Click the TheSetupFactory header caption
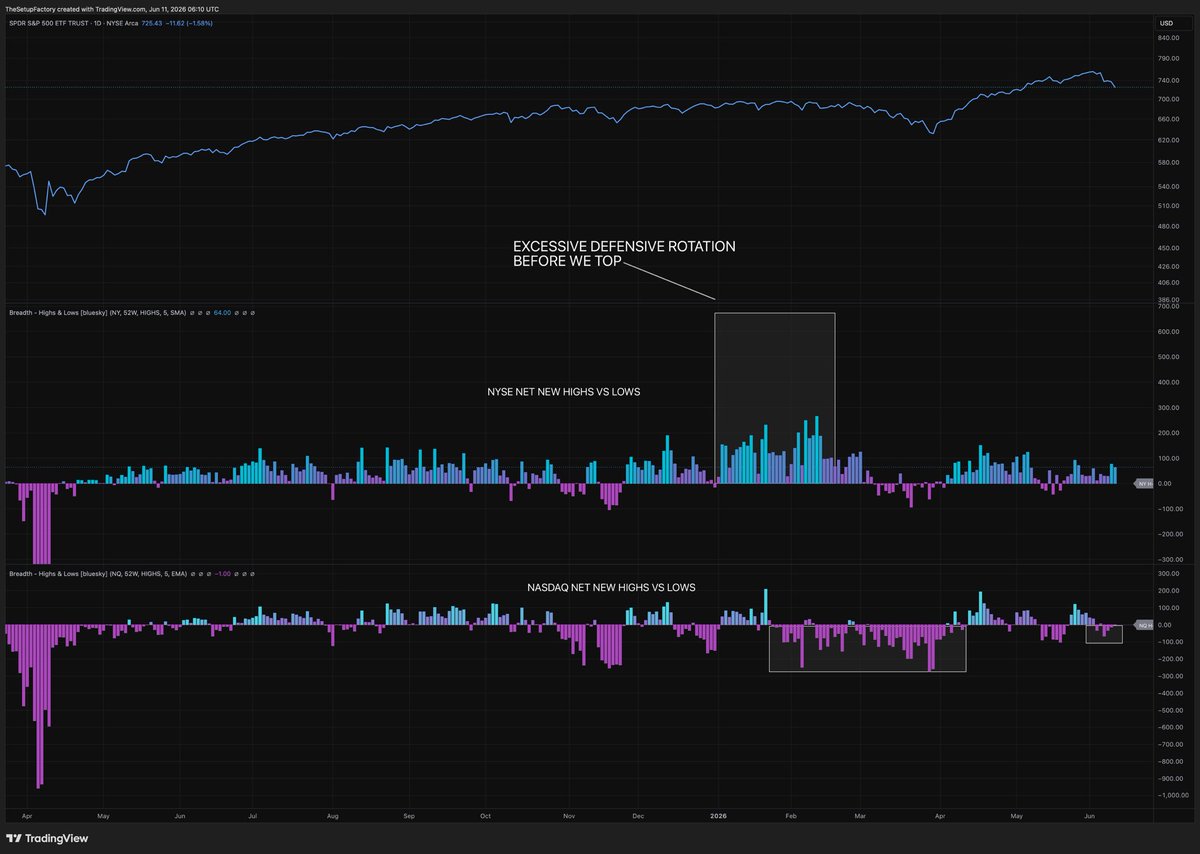The image size is (1200, 854). pos(112,8)
